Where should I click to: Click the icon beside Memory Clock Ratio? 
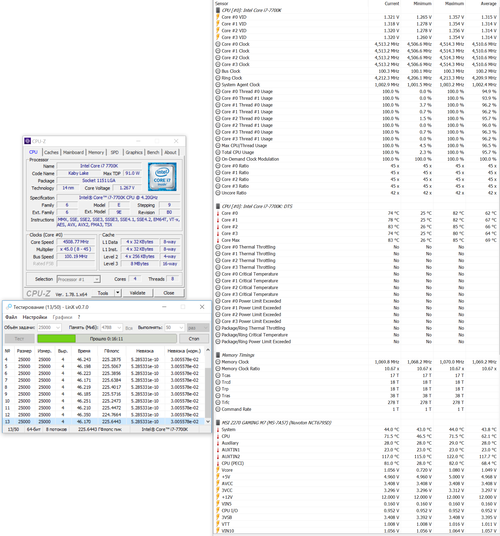coord(218,368)
